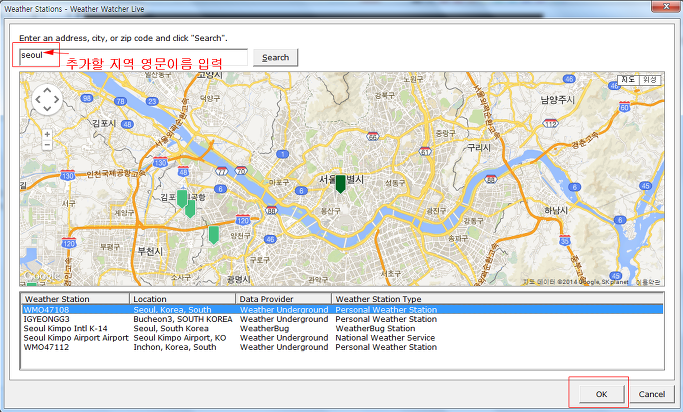Screen dimensions: 683x412
Task: Switch map to 지도 view
Action: point(628,80)
